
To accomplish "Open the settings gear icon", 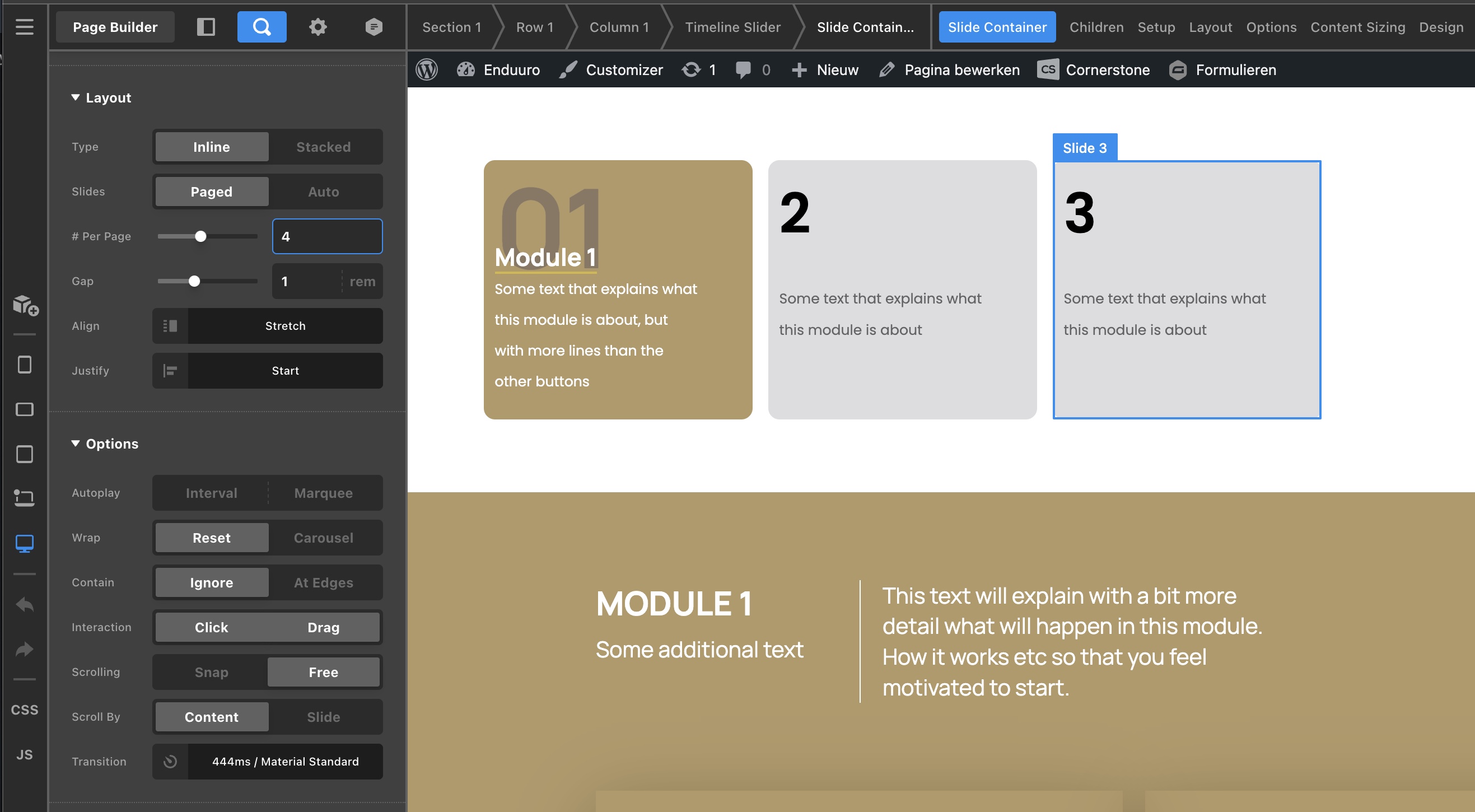I will 318,27.
